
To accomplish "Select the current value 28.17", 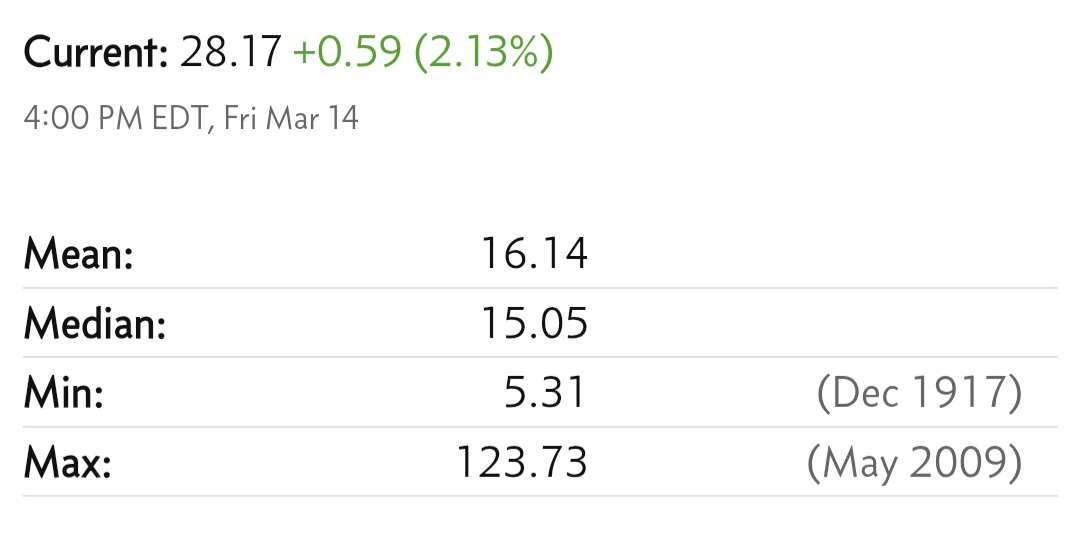I will click(x=231, y=52).
